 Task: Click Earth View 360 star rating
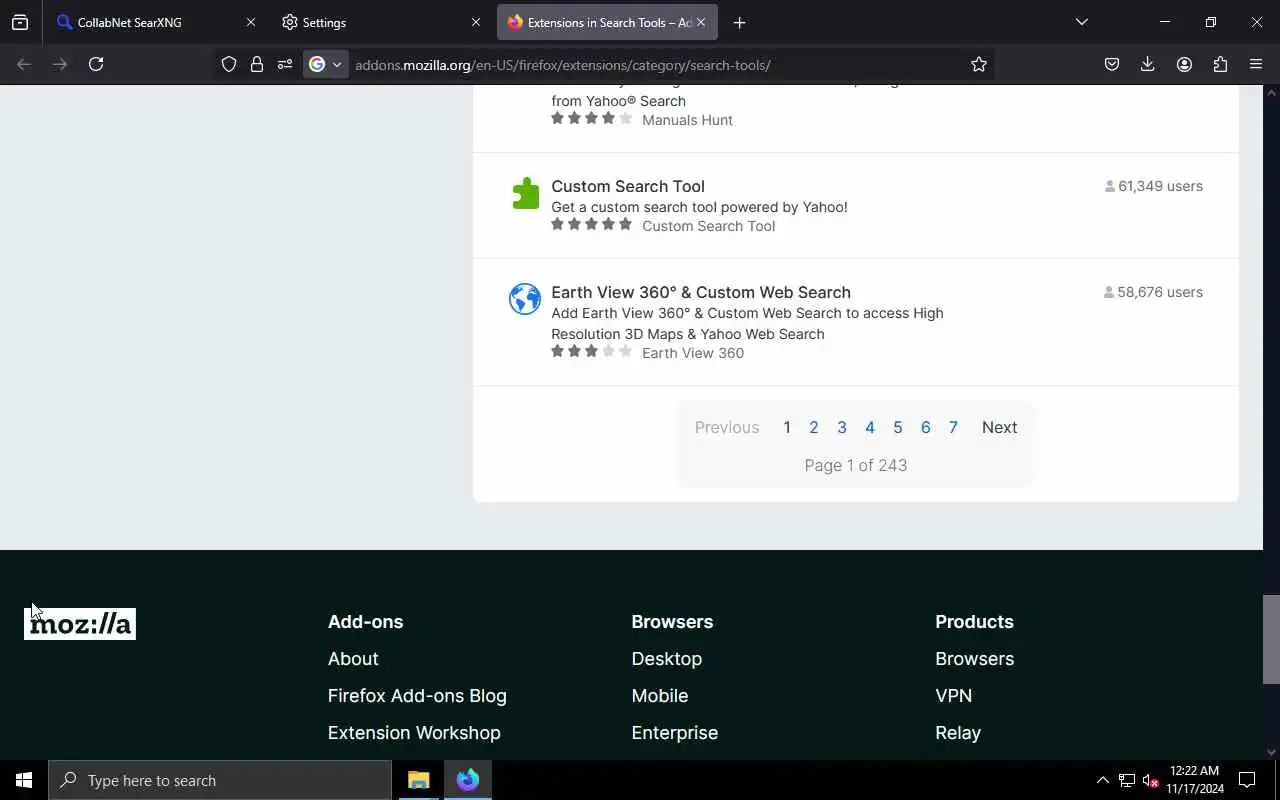pos(592,351)
